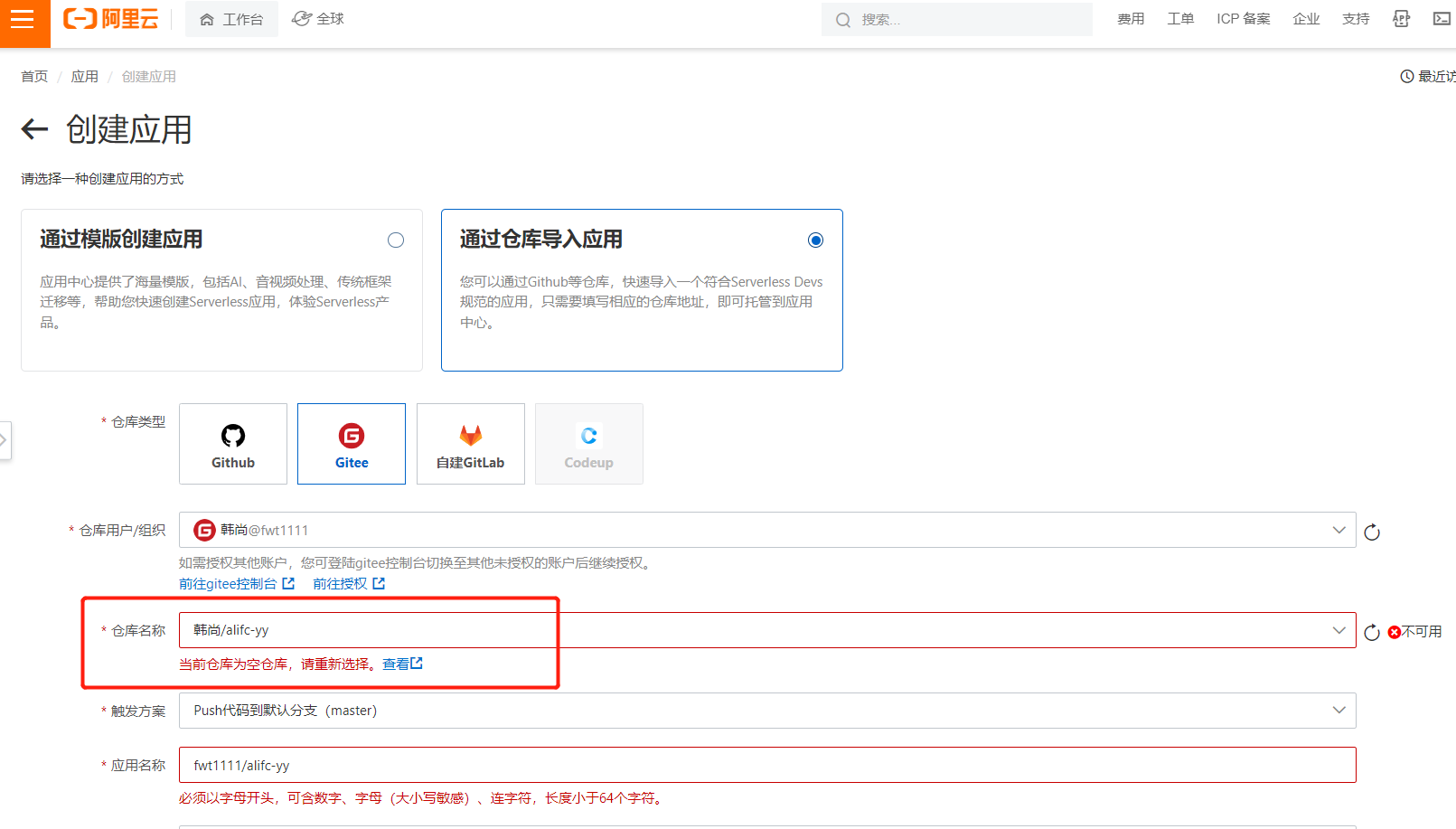Open the 全球 region selector

point(318,19)
